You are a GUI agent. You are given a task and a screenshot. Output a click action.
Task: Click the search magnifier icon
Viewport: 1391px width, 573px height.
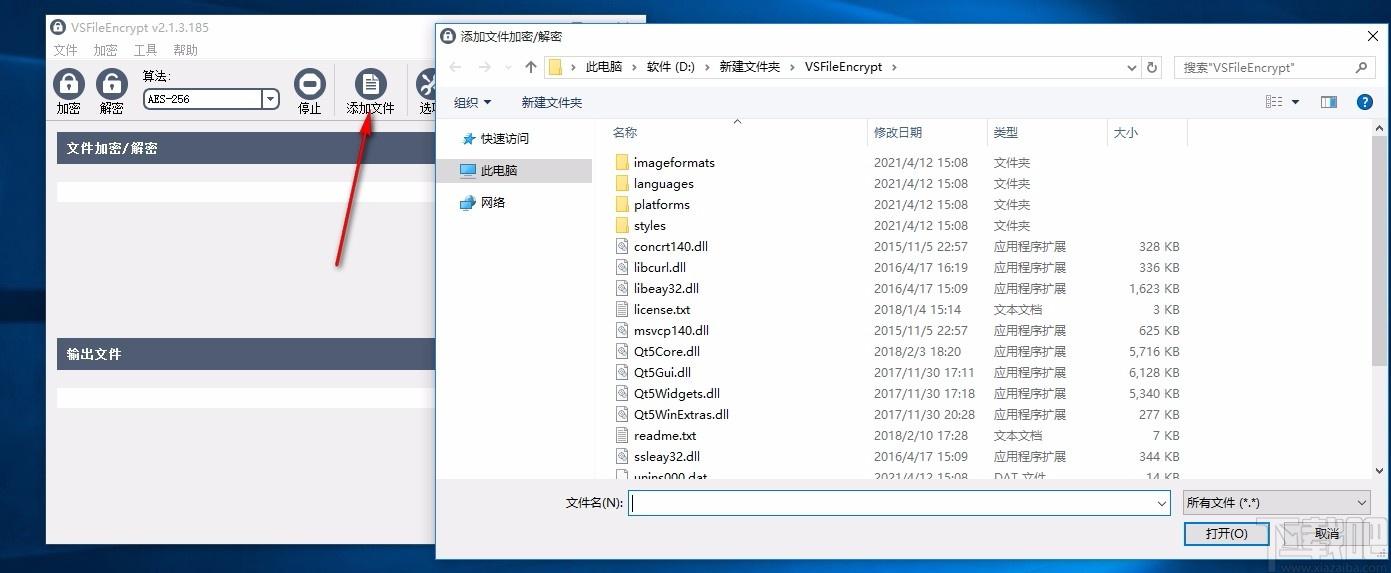click(x=1361, y=67)
